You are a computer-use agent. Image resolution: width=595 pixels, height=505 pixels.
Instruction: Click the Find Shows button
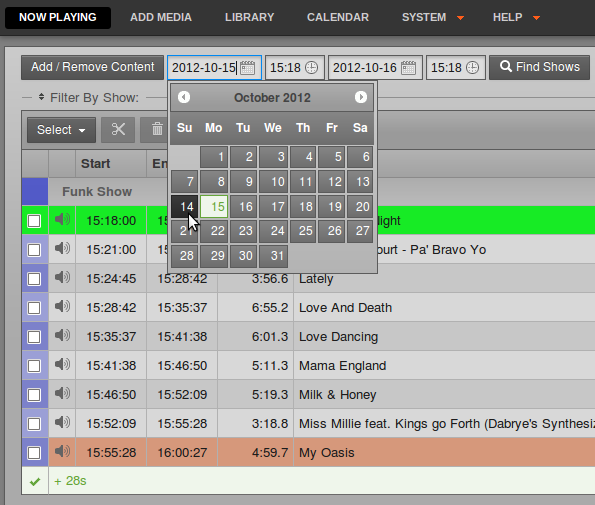click(539, 68)
